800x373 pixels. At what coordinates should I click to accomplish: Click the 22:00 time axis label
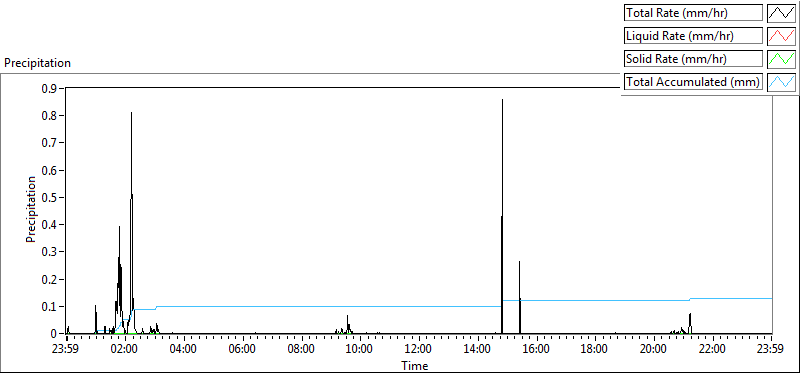click(712, 350)
